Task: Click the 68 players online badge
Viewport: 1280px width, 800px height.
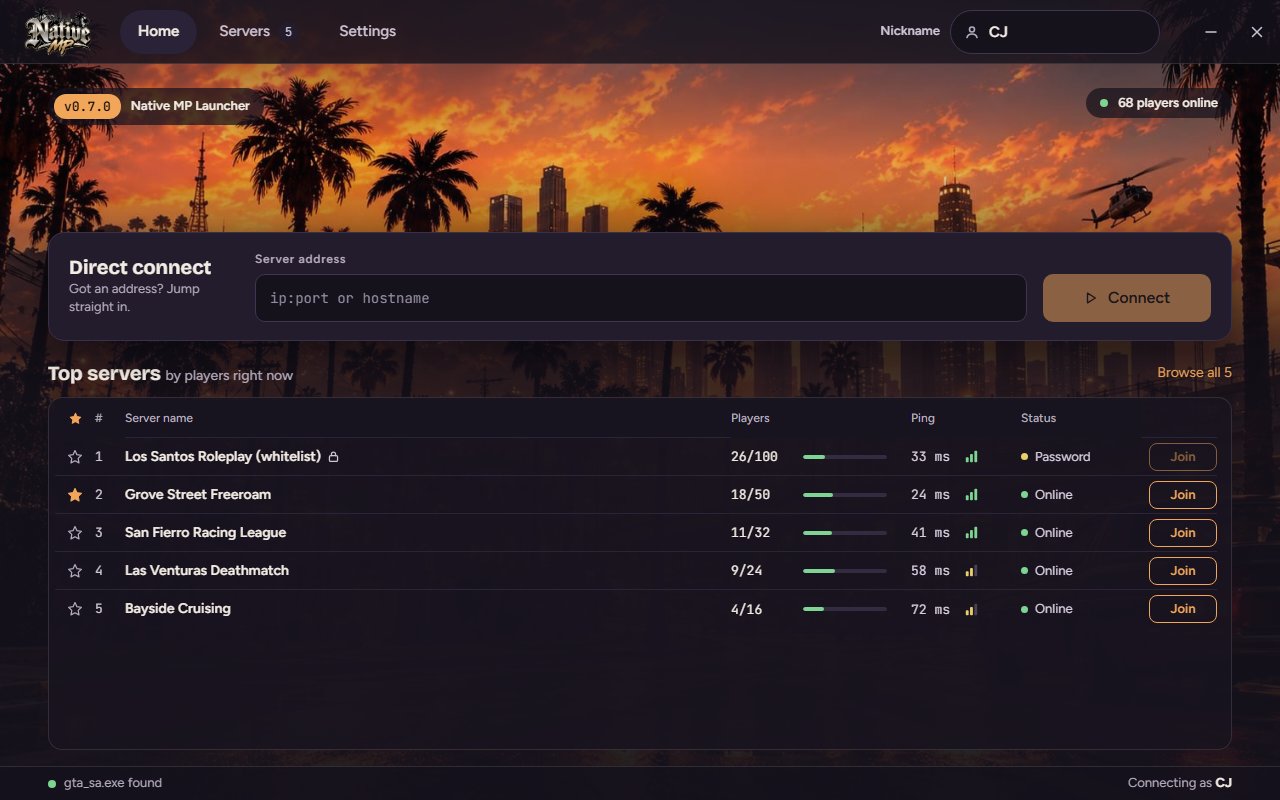Action: coord(1158,103)
